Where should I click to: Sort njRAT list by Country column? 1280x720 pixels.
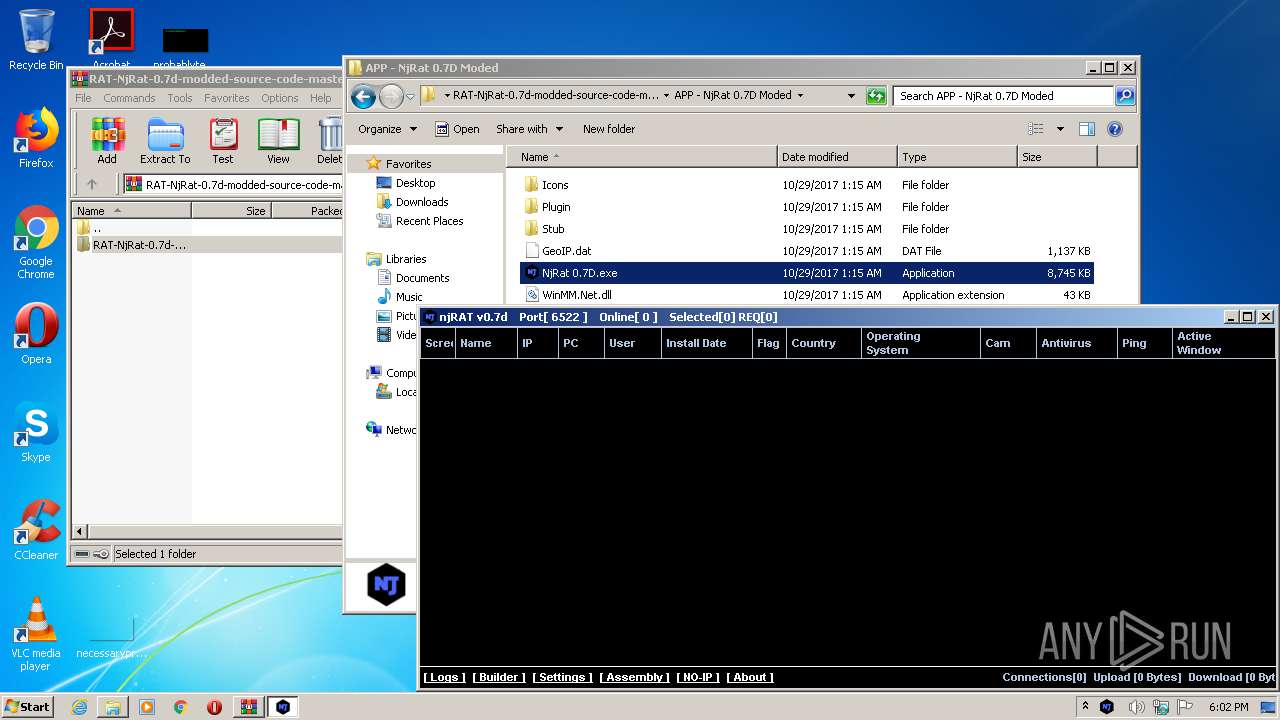[824, 343]
